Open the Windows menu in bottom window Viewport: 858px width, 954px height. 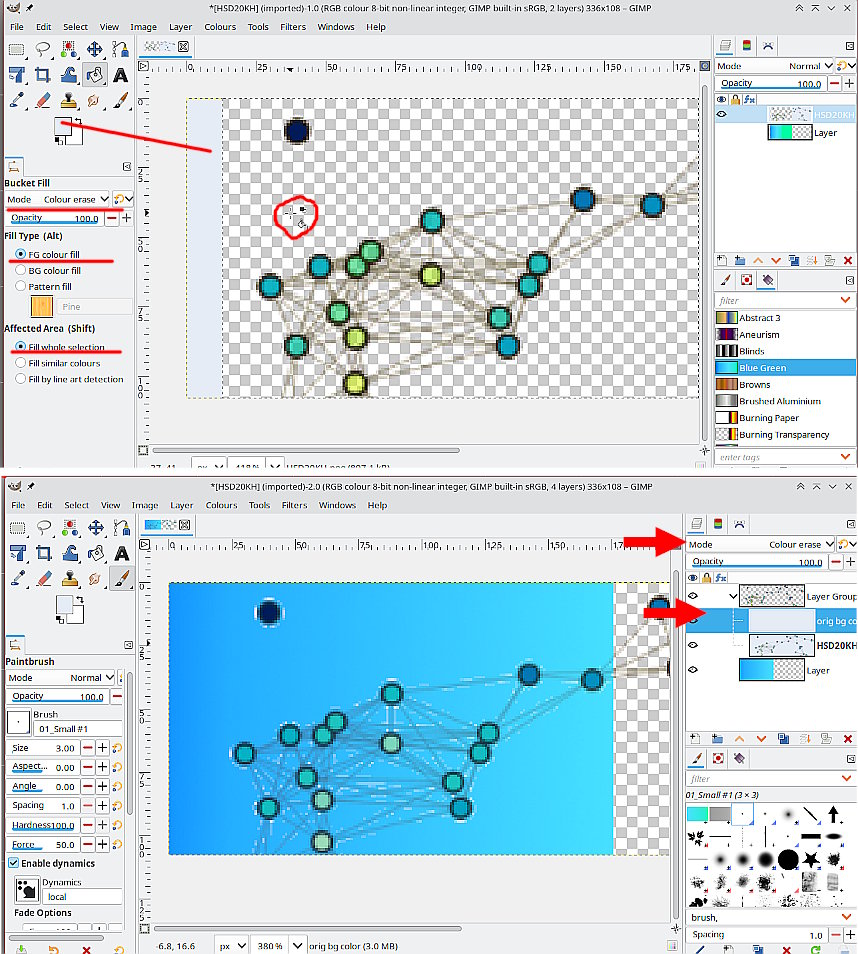(x=337, y=505)
